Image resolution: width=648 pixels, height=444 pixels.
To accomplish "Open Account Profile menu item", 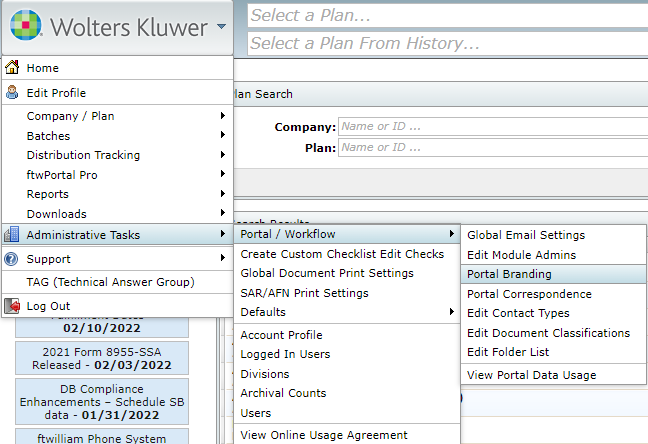I will (x=347, y=335).
